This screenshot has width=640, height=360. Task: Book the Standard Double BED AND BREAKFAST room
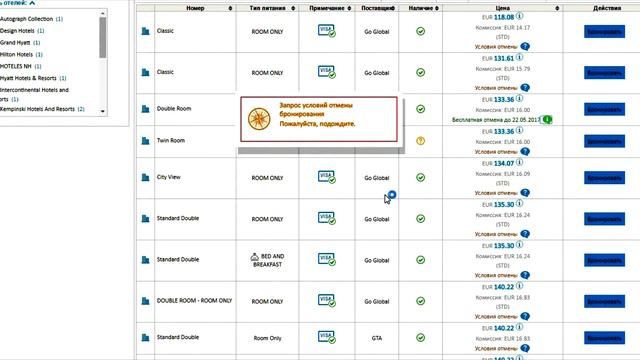[x=604, y=260]
